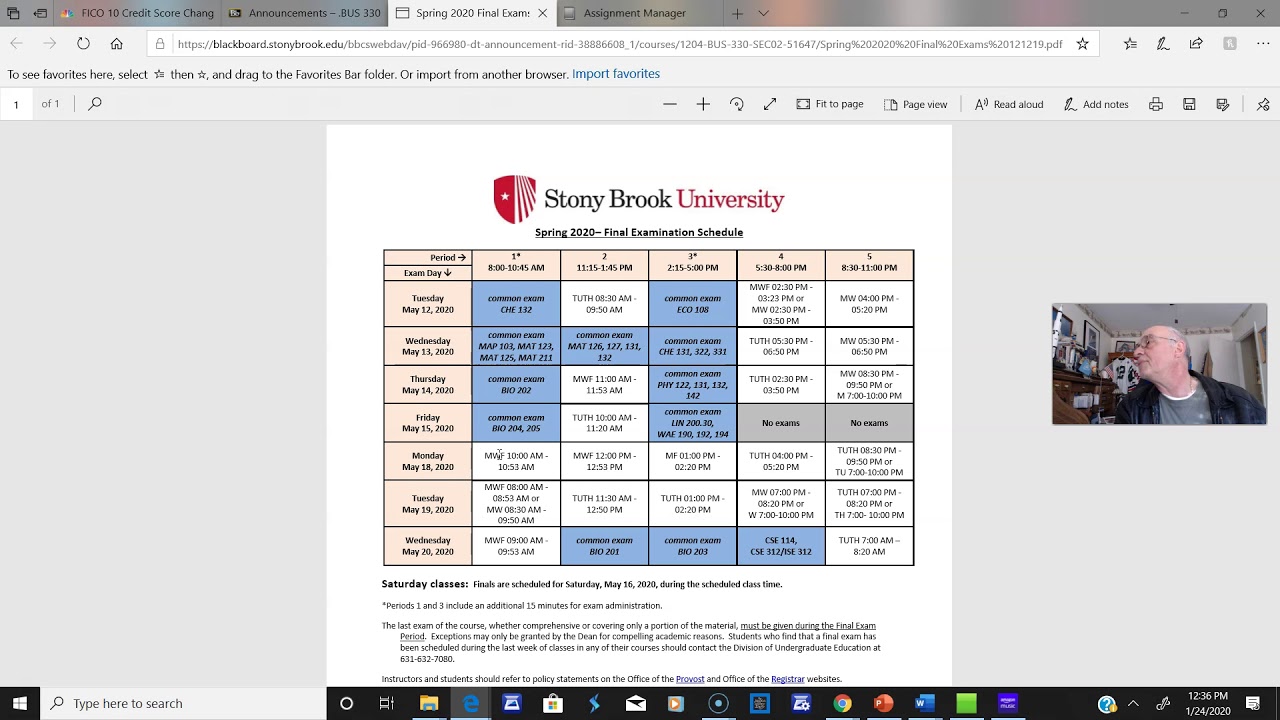Zoom in the PDF with plus icon
The height and width of the screenshot is (720, 1280).
coord(703,104)
